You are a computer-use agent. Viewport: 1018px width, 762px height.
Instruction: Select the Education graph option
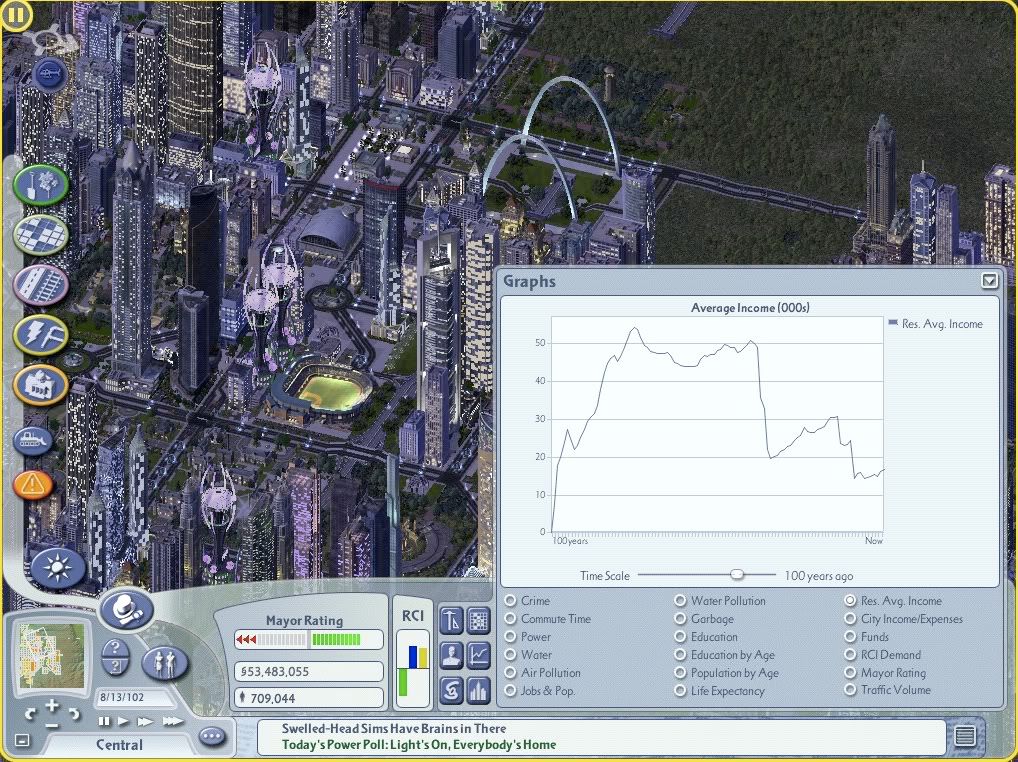click(680, 637)
